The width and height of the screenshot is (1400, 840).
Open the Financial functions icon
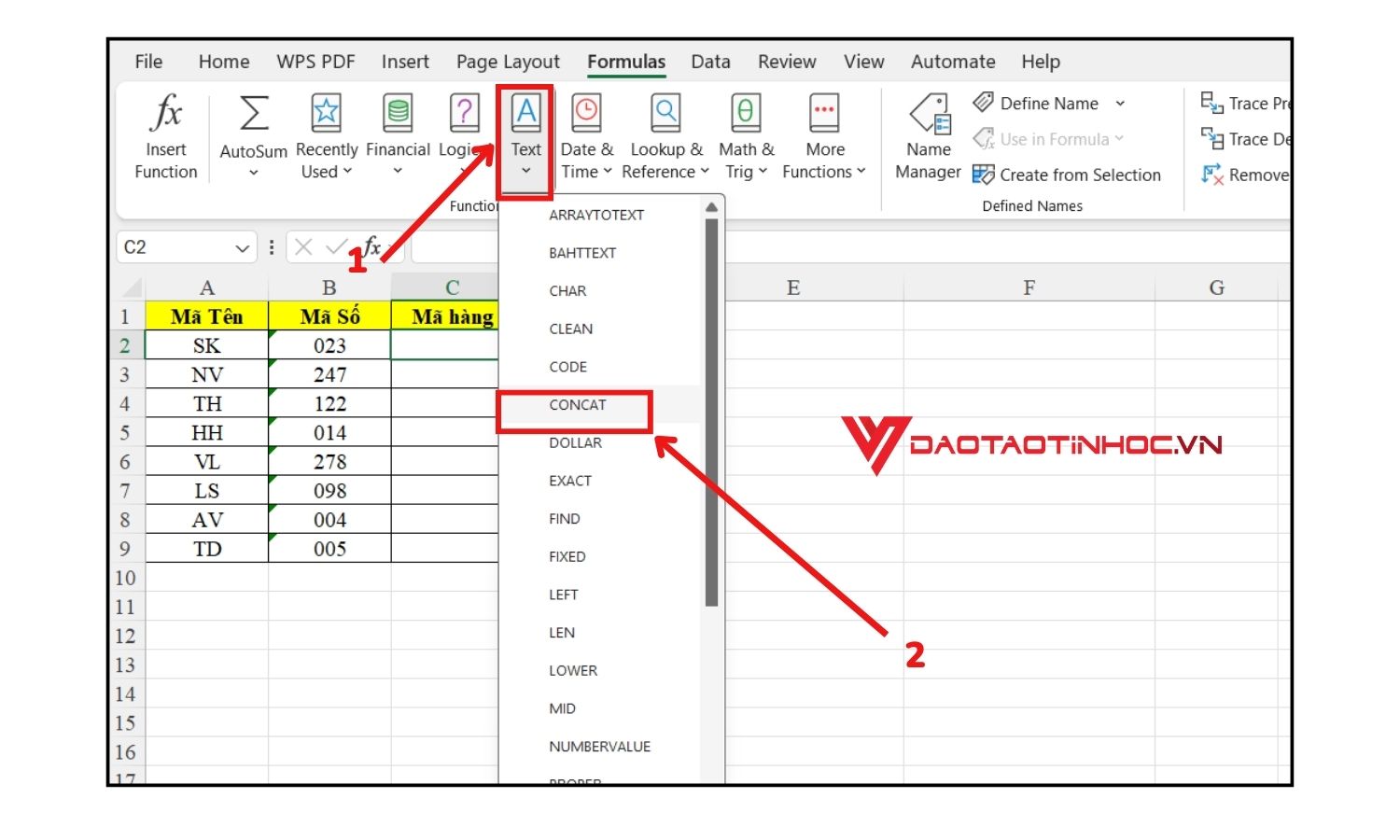(398, 113)
